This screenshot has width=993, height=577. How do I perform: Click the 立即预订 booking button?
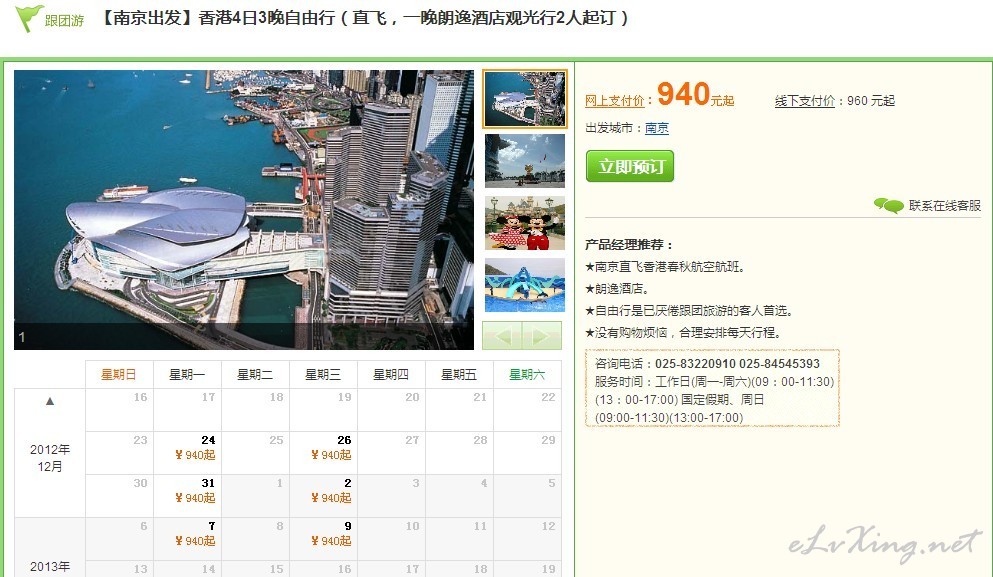629,166
